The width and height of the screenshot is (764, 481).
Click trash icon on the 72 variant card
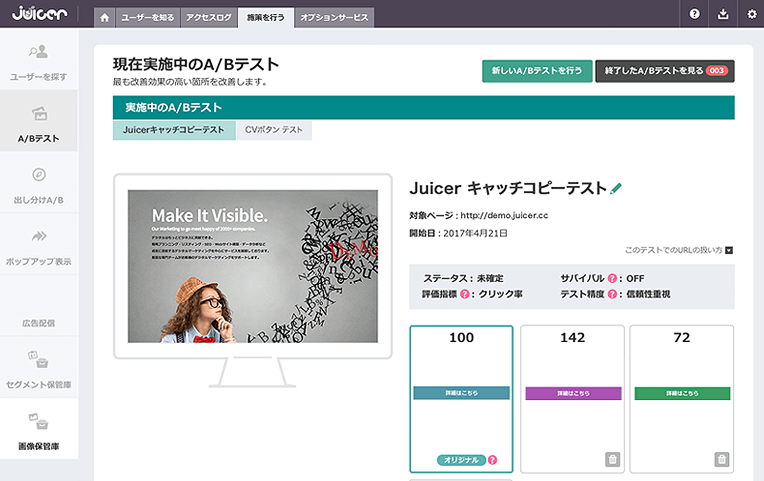(x=720, y=459)
